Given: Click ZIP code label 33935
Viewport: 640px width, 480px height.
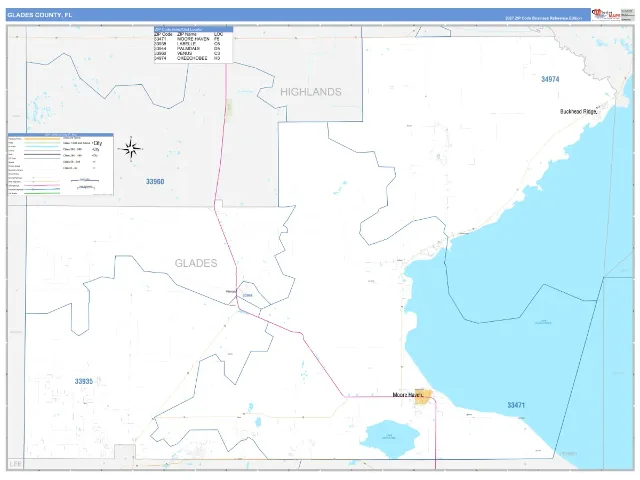Looking at the screenshot, I should coord(84,381).
